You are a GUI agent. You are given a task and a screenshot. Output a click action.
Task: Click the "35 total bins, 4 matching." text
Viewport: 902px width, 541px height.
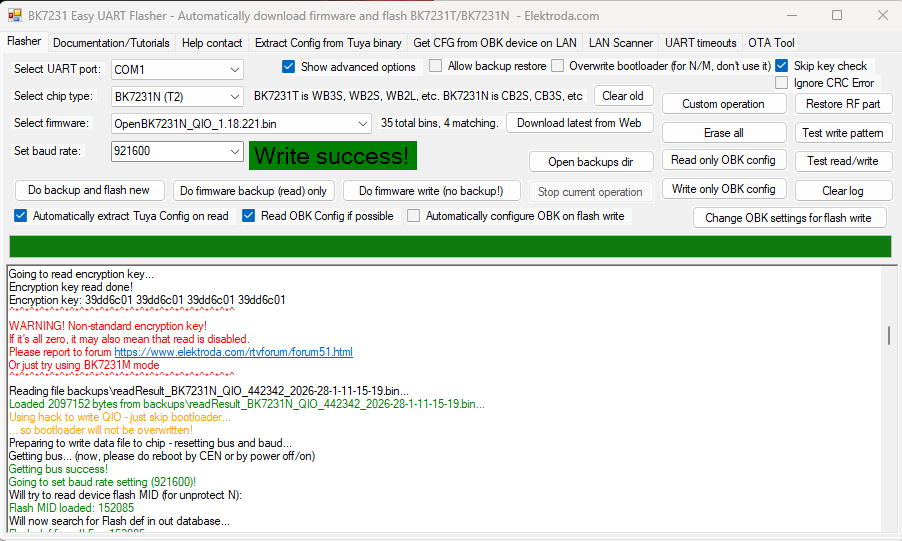(439, 123)
